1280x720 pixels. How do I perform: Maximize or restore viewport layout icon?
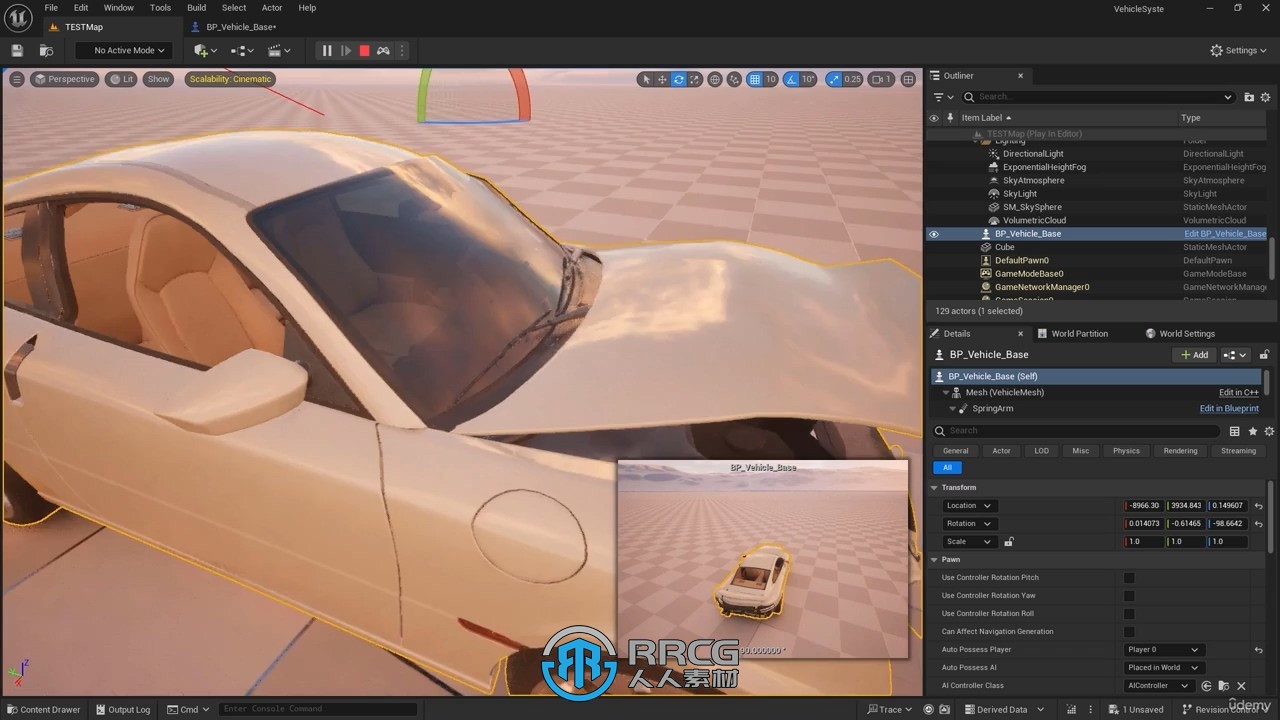[908, 79]
